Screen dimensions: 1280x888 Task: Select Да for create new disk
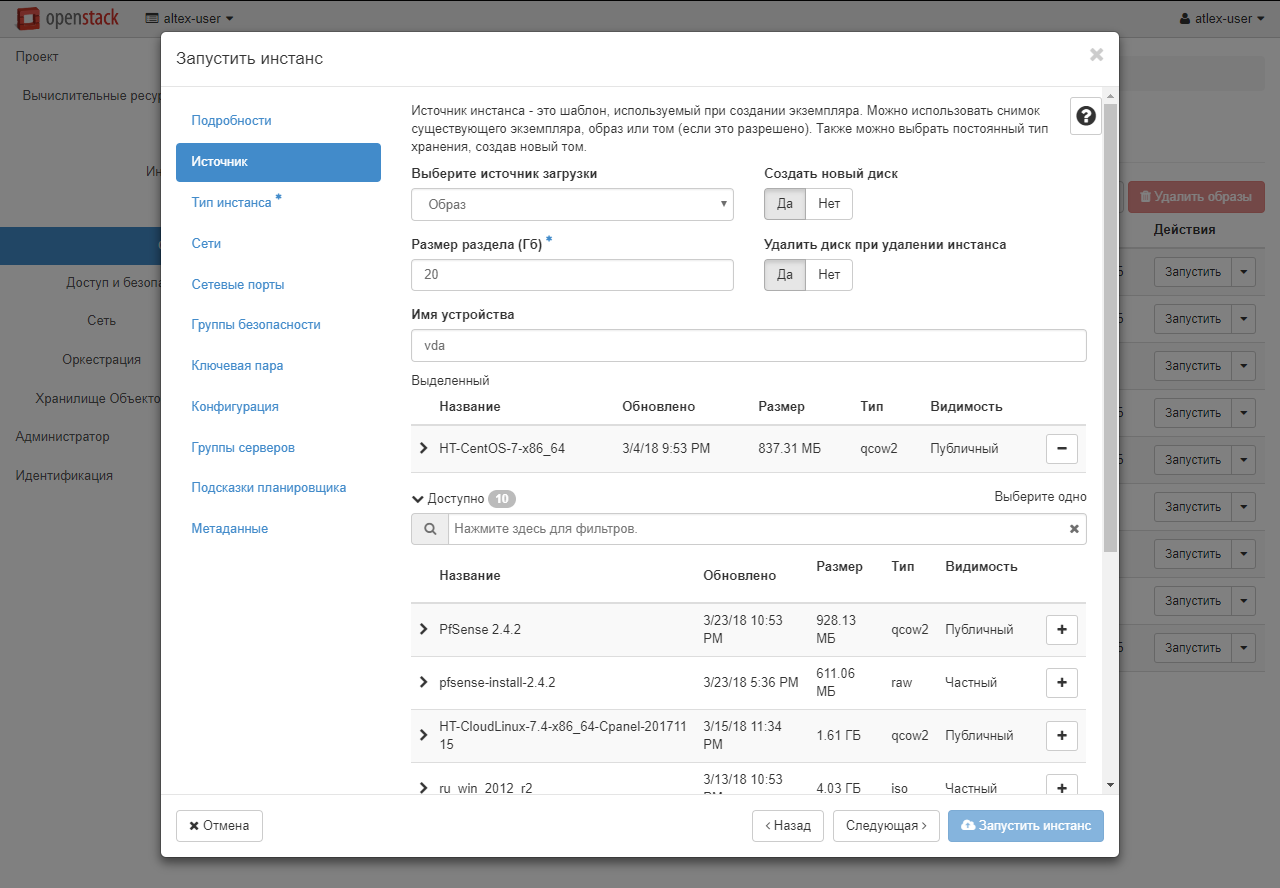click(785, 204)
